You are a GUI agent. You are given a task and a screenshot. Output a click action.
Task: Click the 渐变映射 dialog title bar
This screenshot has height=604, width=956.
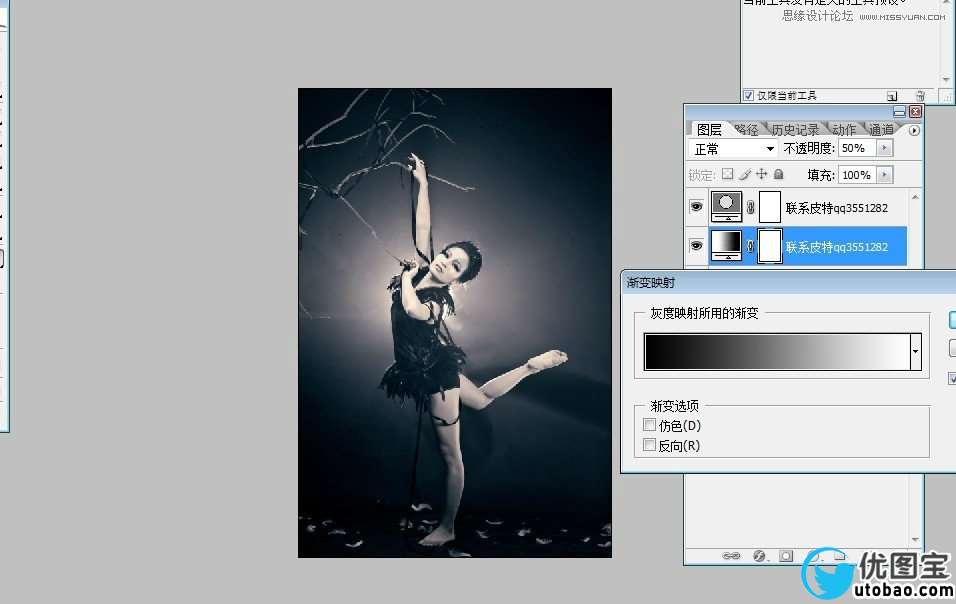[x=788, y=282]
